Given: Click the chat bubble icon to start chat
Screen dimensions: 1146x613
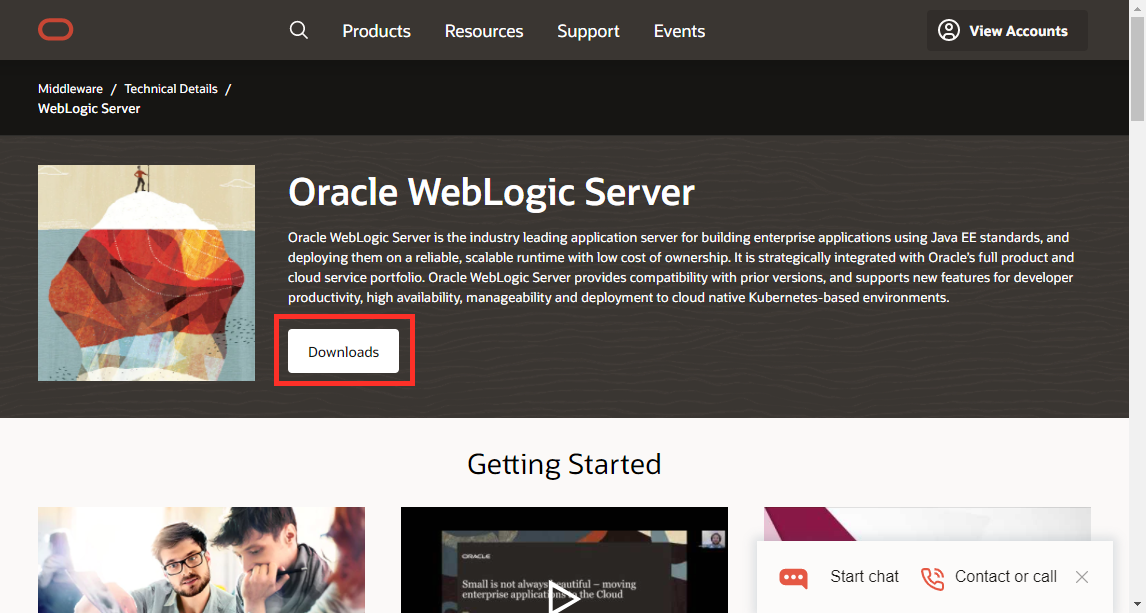Looking at the screenshot, I should pyautogui.click(x=793, y=578).
